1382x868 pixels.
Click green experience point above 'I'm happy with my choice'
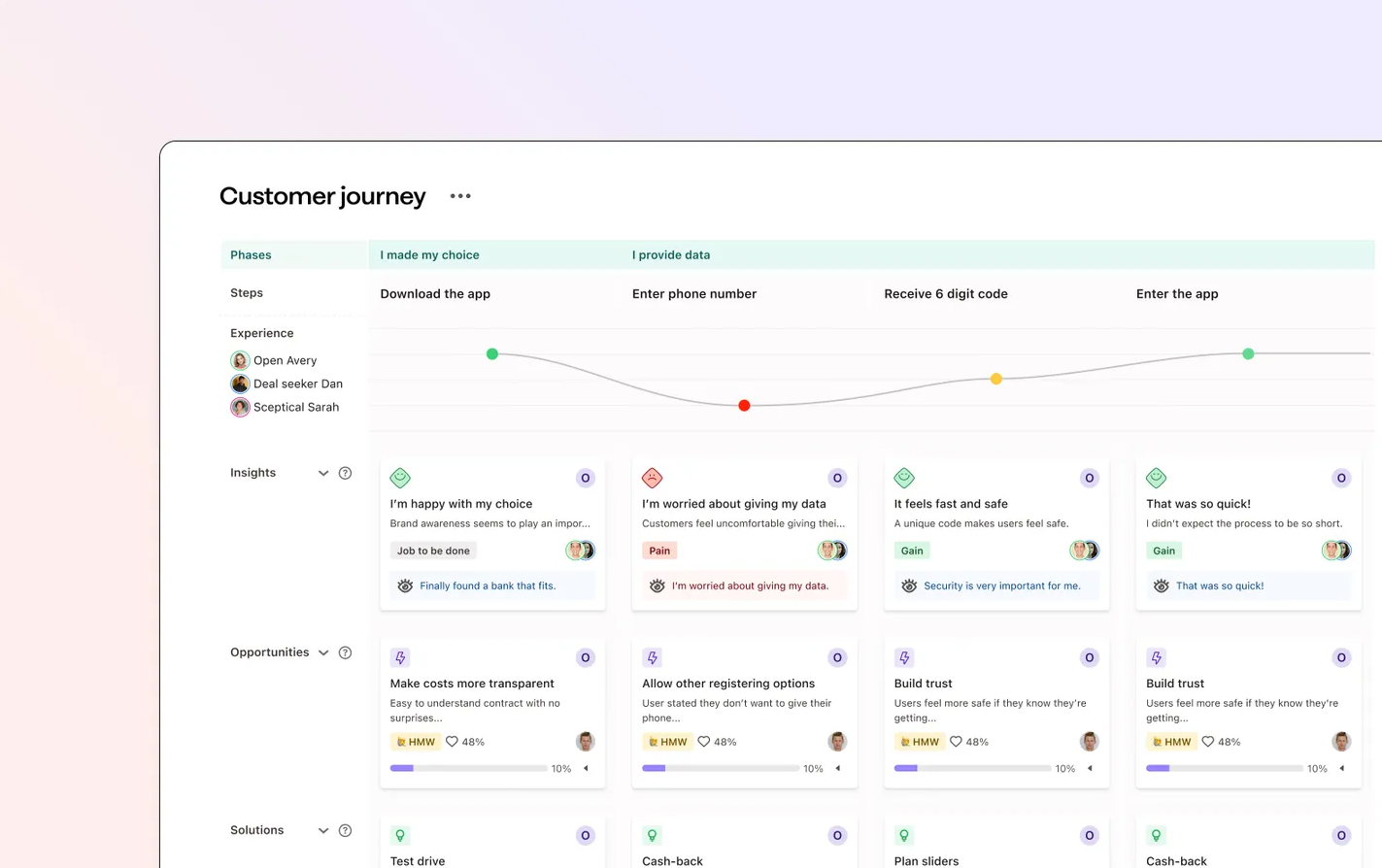[x=492, y=354]
